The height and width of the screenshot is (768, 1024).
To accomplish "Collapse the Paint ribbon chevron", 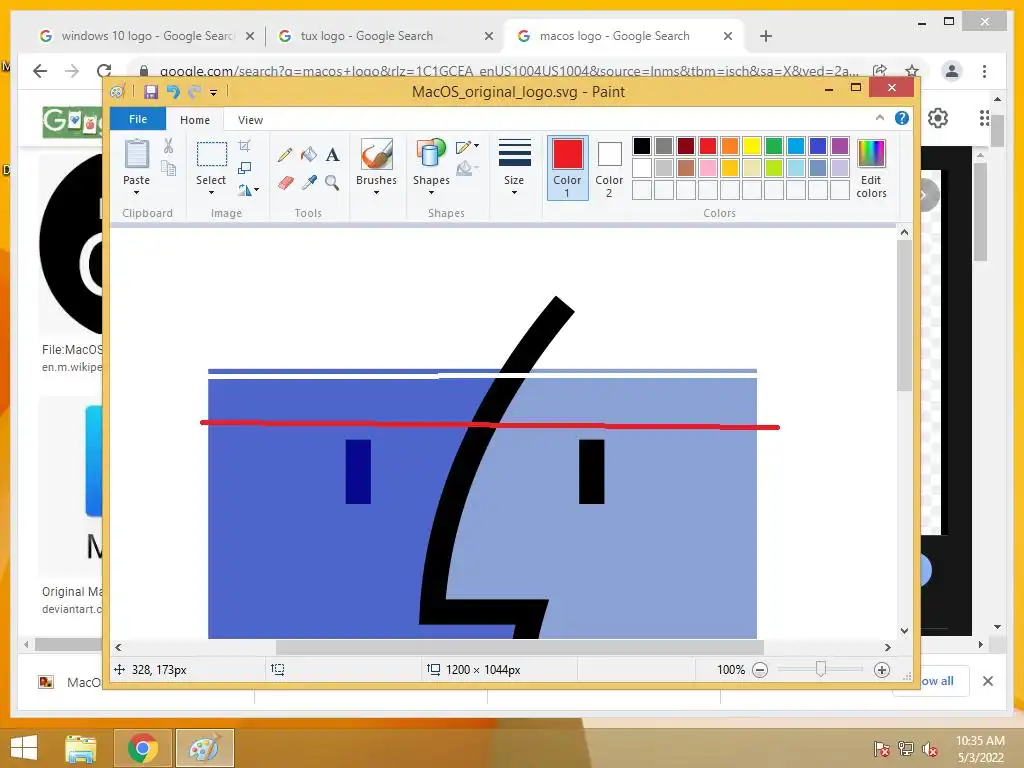I will pos(880,118).
